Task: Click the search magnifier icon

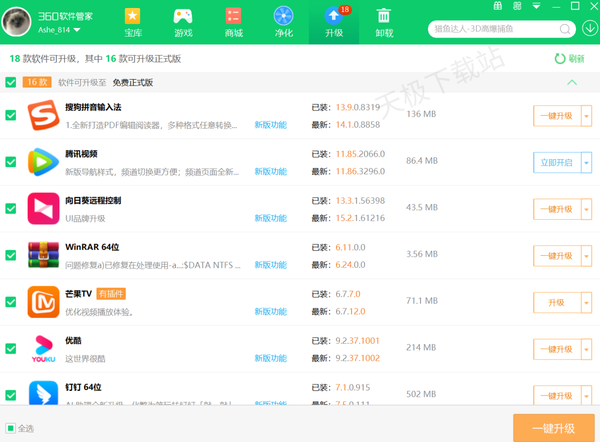Action: click(563, 29)
